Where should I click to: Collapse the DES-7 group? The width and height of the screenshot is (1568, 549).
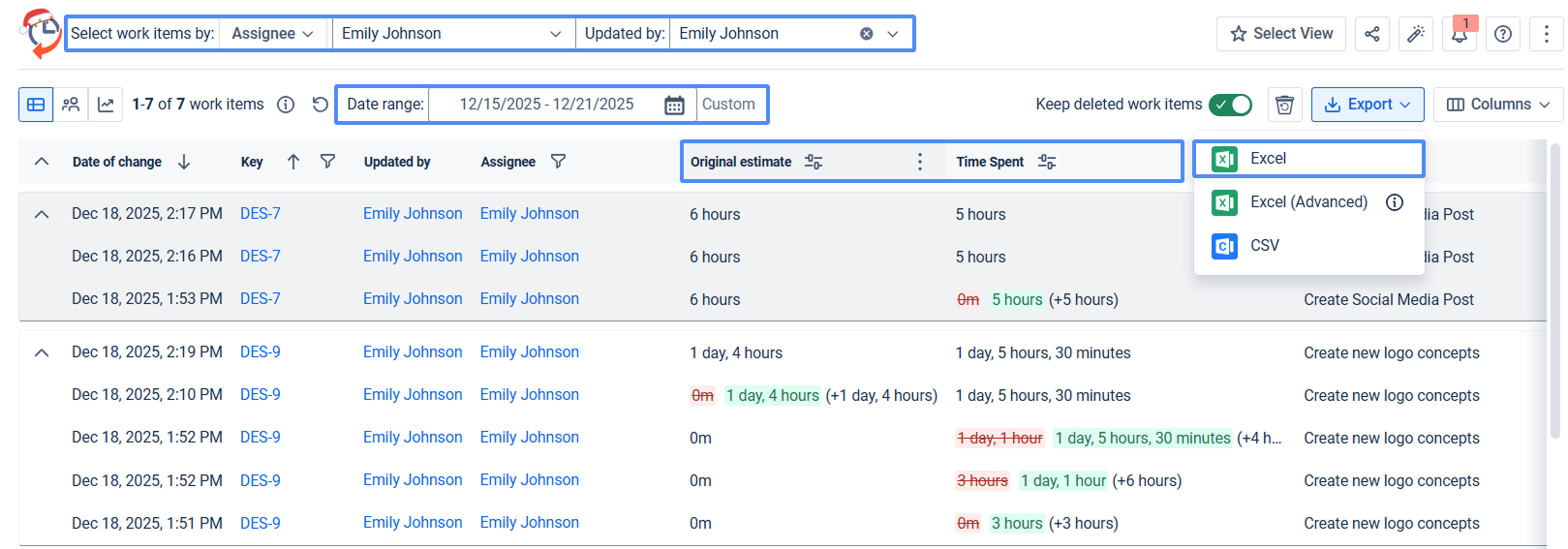(x=42, y=214)
